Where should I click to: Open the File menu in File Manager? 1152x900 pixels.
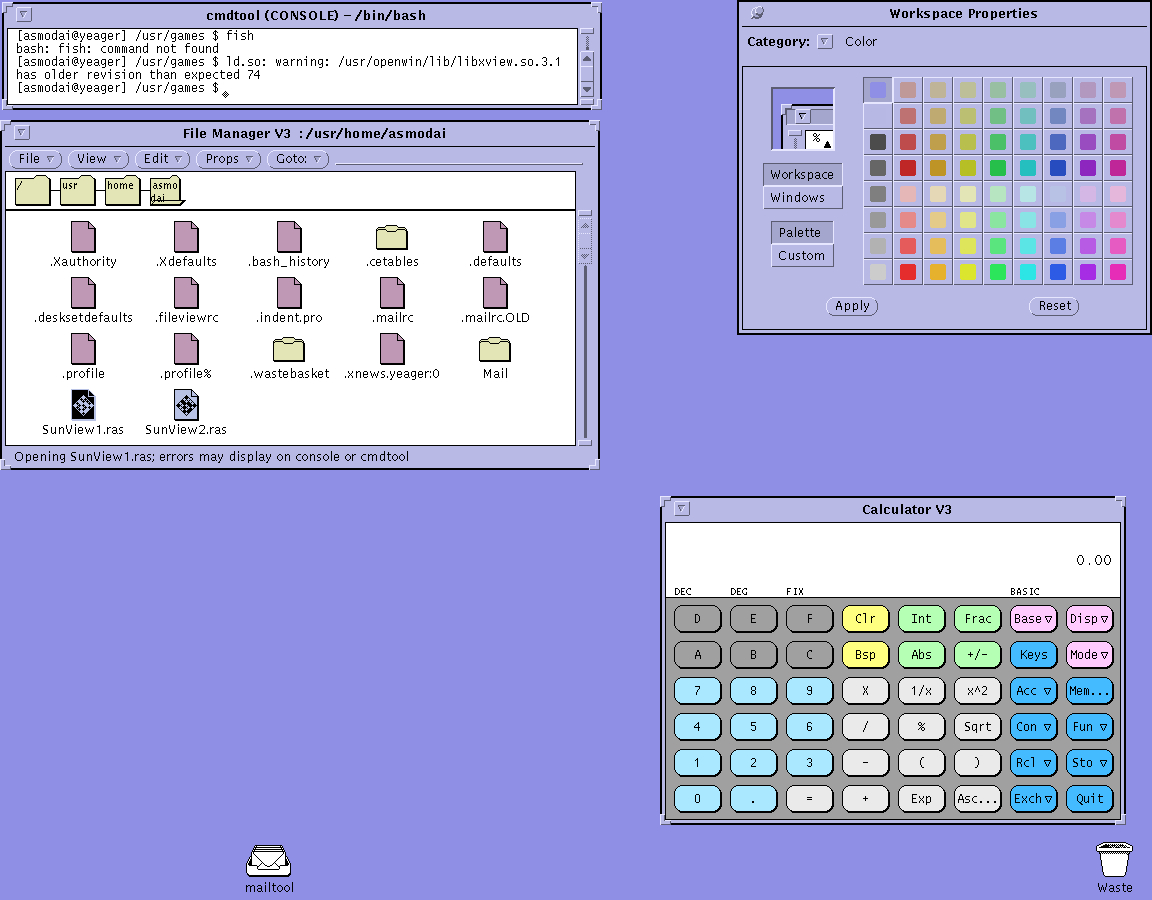[x=35, y=159]
